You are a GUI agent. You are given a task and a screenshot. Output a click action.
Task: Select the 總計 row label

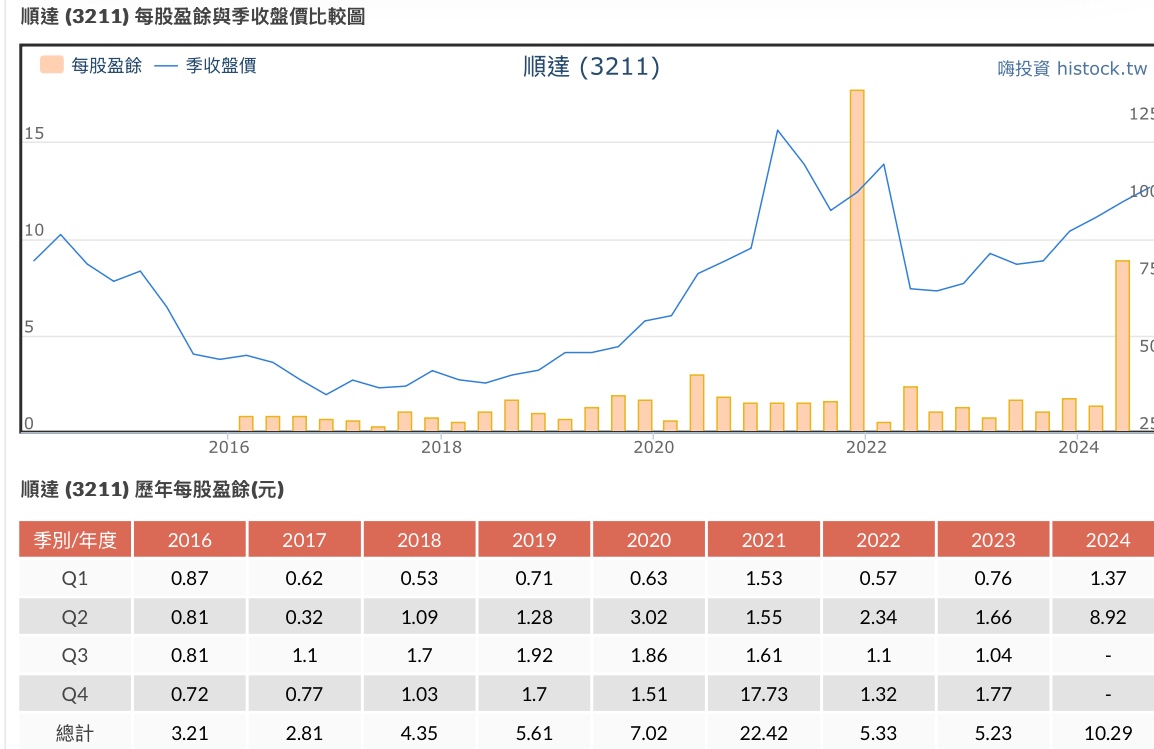76,733
